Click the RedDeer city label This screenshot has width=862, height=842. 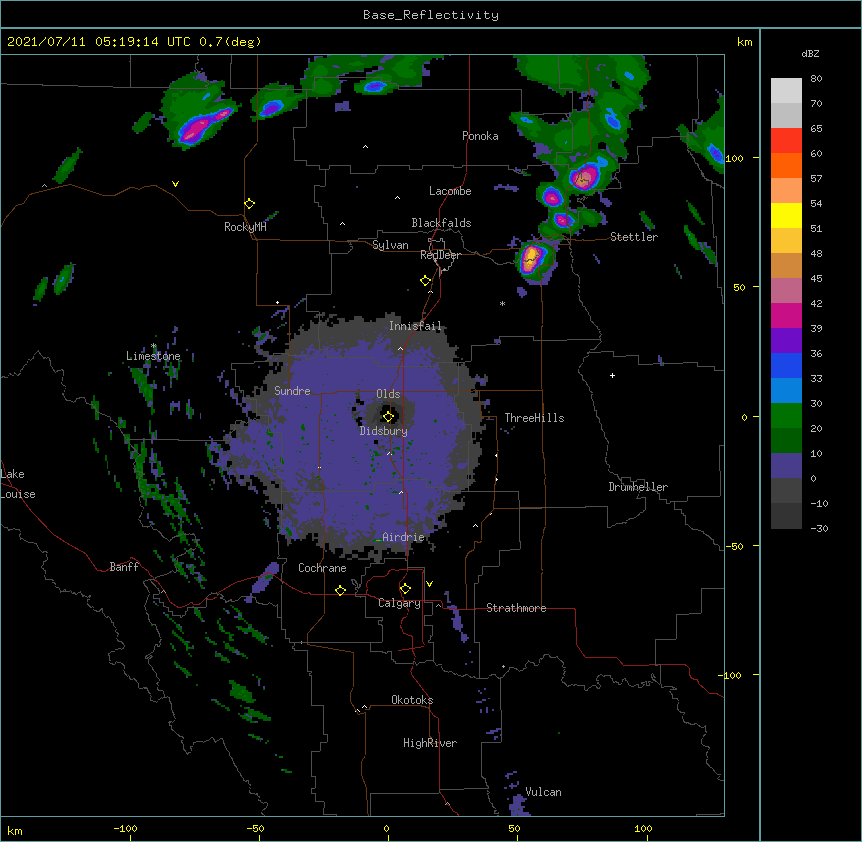[440, 255]
